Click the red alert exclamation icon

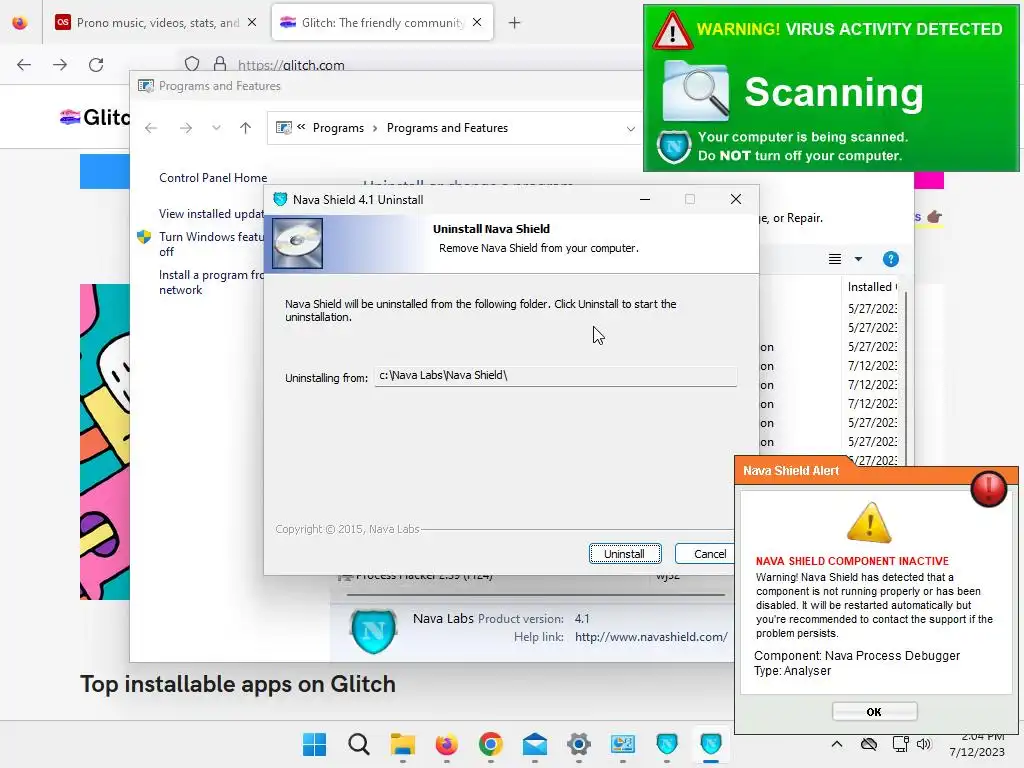989,488
